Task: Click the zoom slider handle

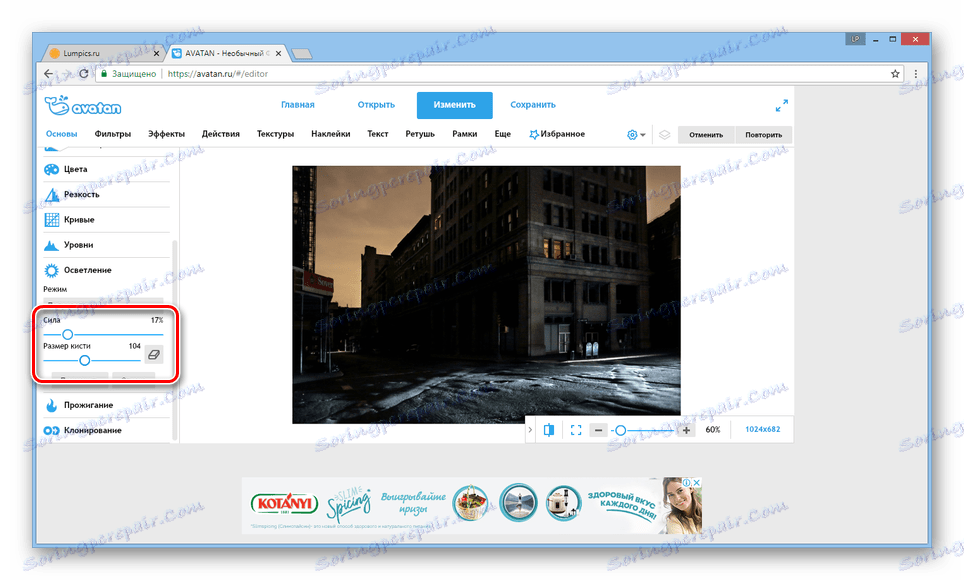Action: 620,431
